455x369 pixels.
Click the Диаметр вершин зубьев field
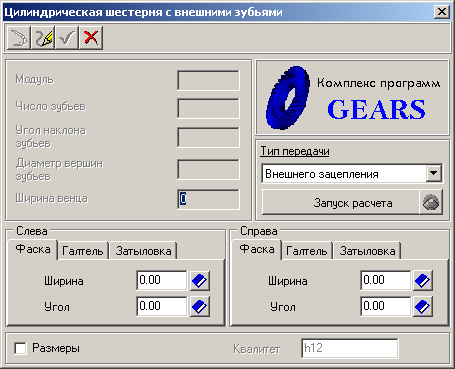pos(208,170)
